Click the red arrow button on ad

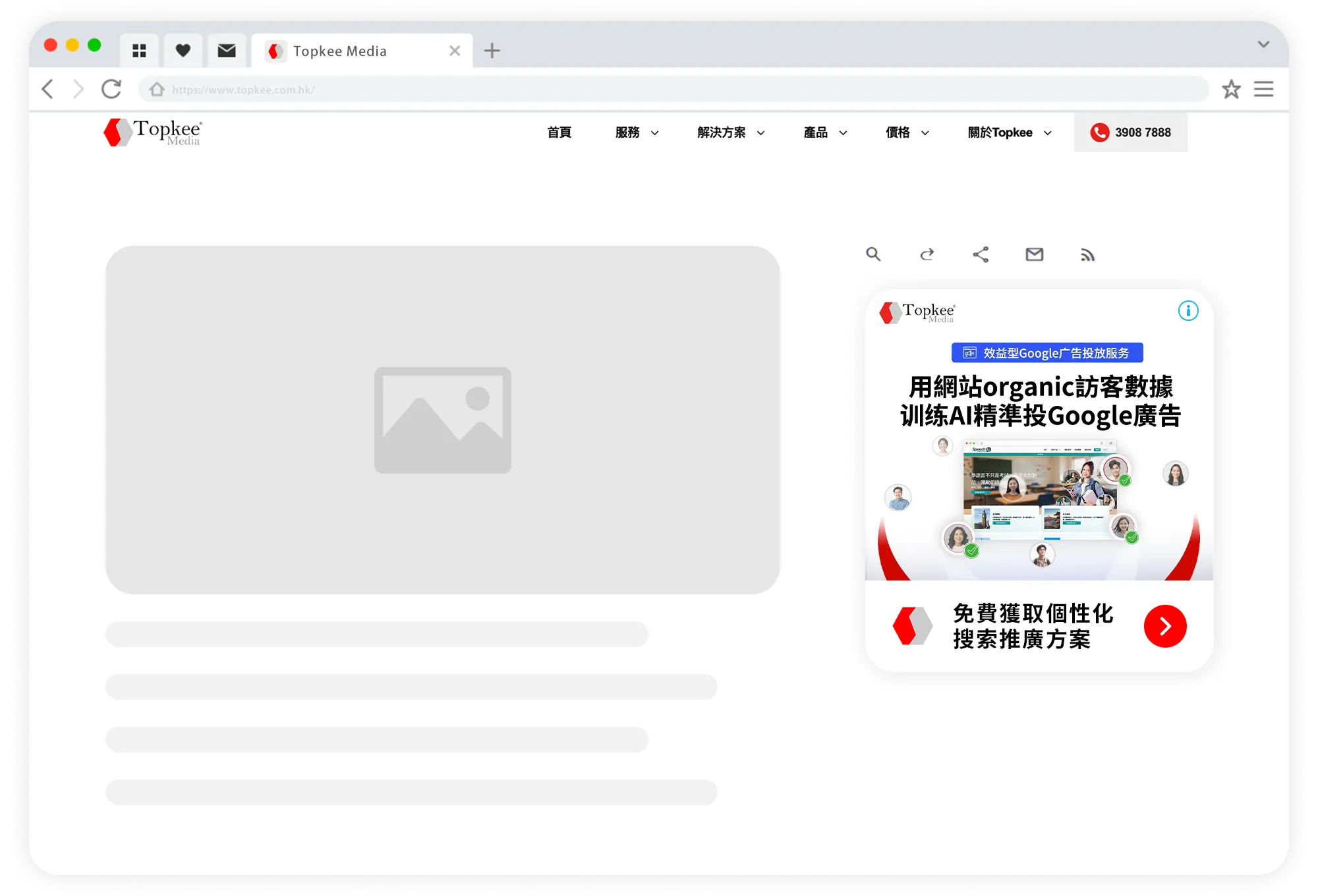click(1164, 626)
